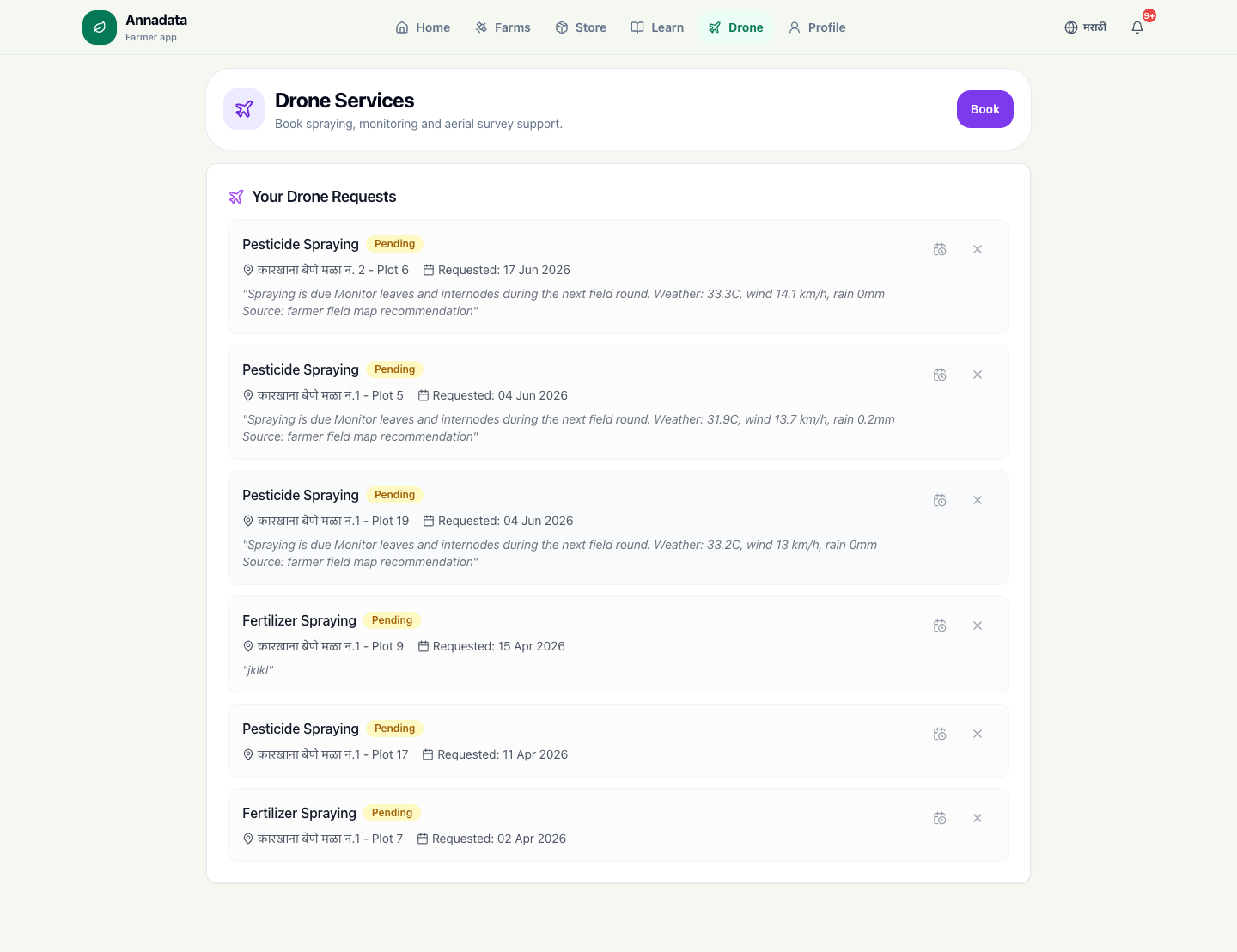The width and height of the screenshot is (1237, 952).
Task: Reschedule the Plot 9 fertilizer request
Action: click(940, 626)
